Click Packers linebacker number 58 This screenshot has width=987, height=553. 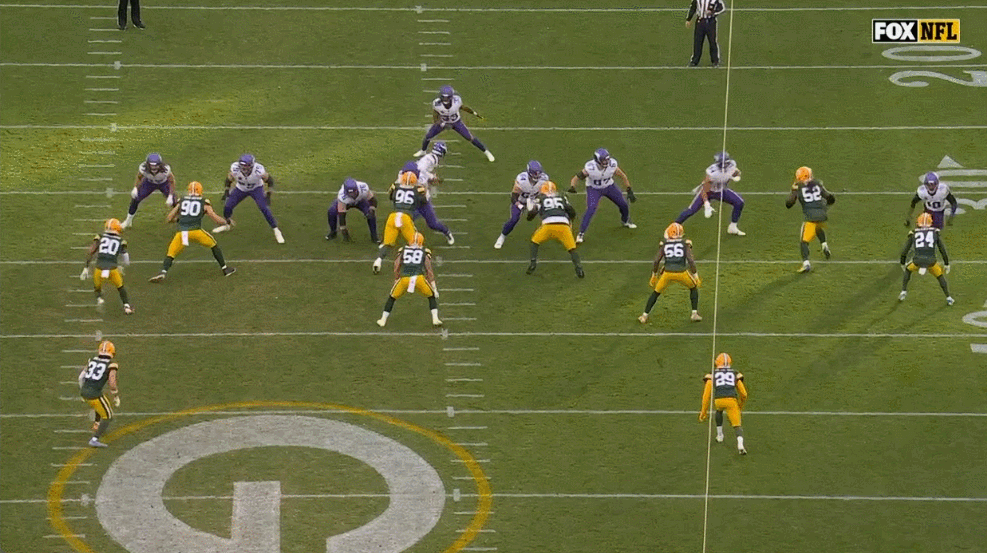click(412, 279)
